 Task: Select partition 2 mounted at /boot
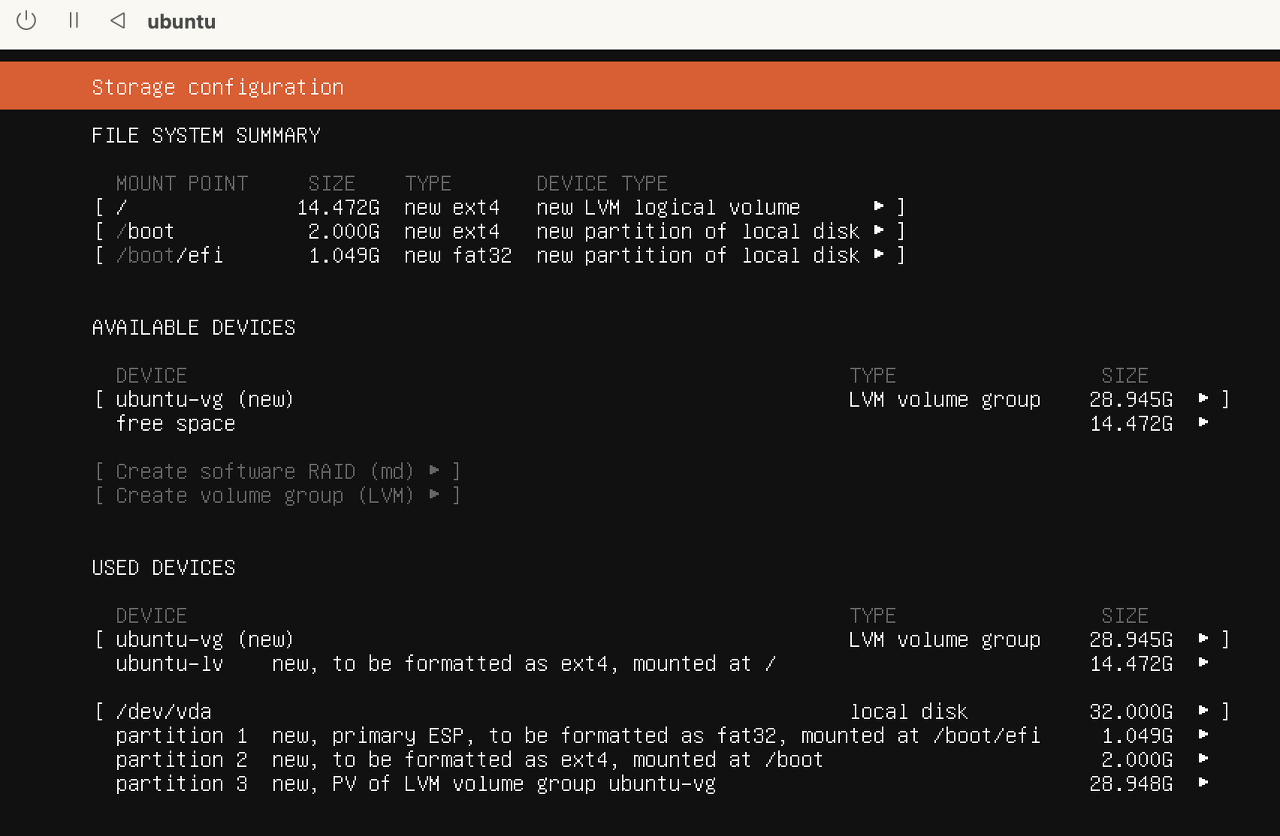(662, 760)
